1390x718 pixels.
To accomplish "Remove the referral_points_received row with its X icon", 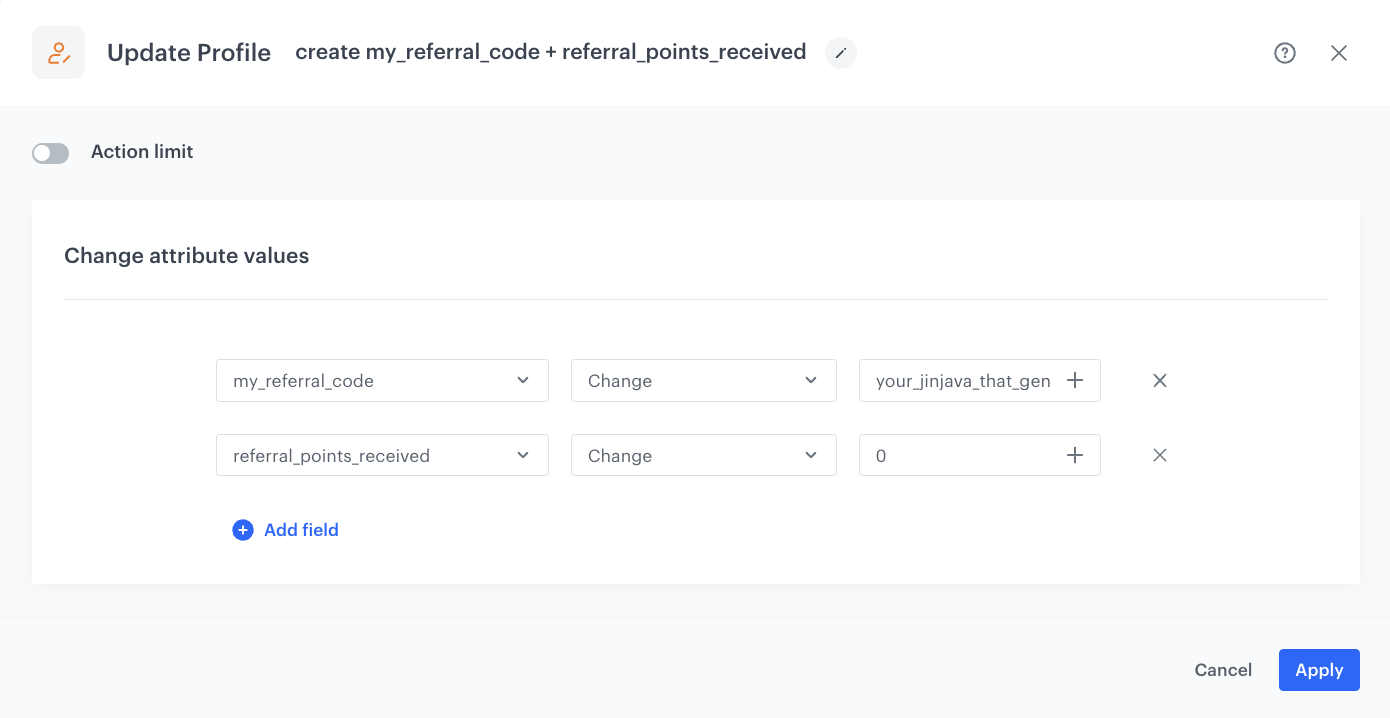I will pos(1159,455).
